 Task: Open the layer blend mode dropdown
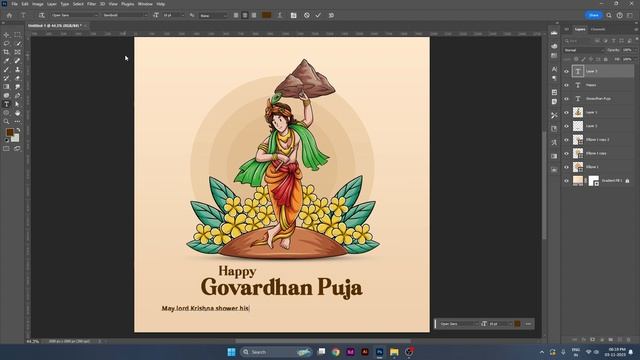[583, 50]
